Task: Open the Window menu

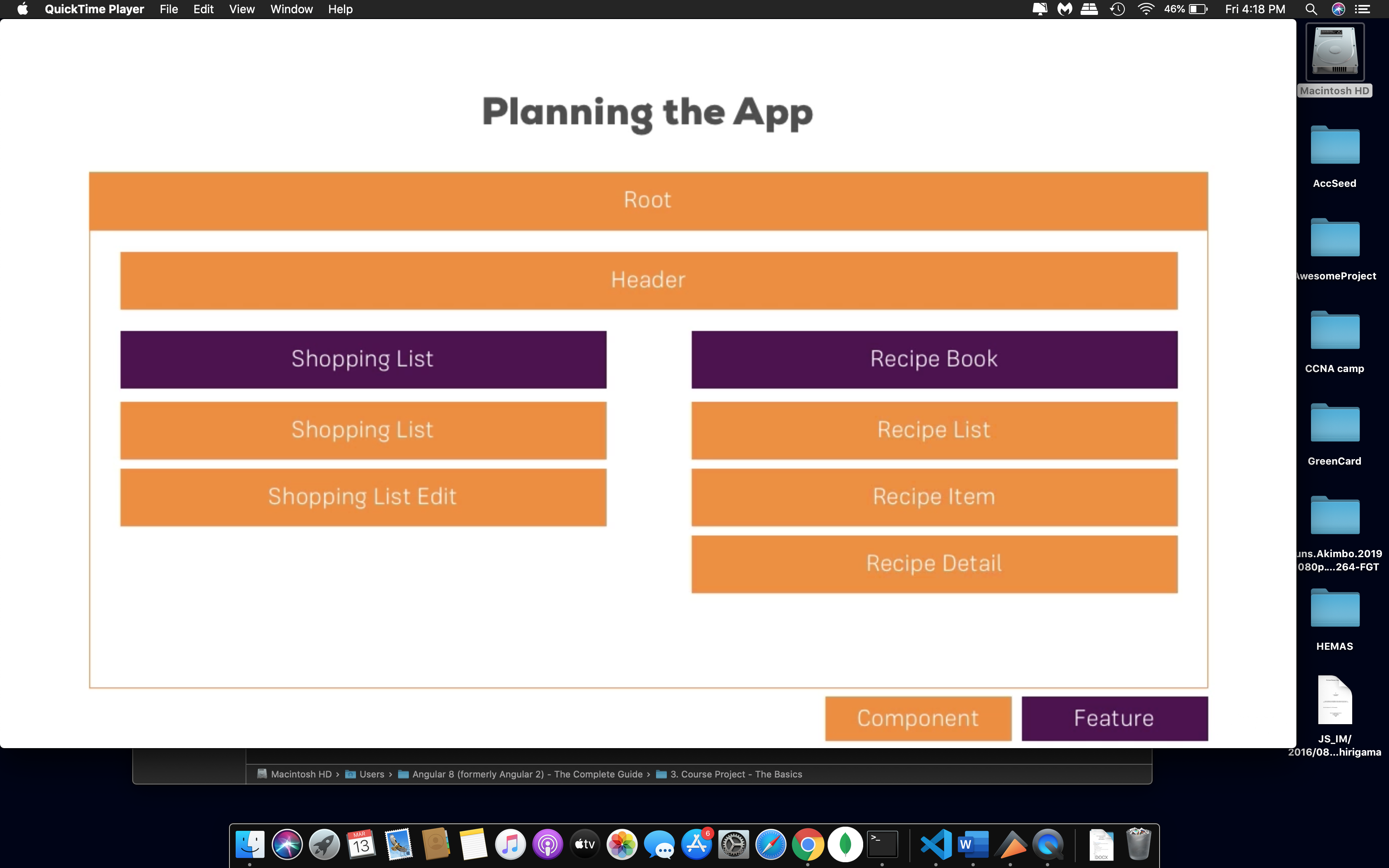Action: (291, 9)
